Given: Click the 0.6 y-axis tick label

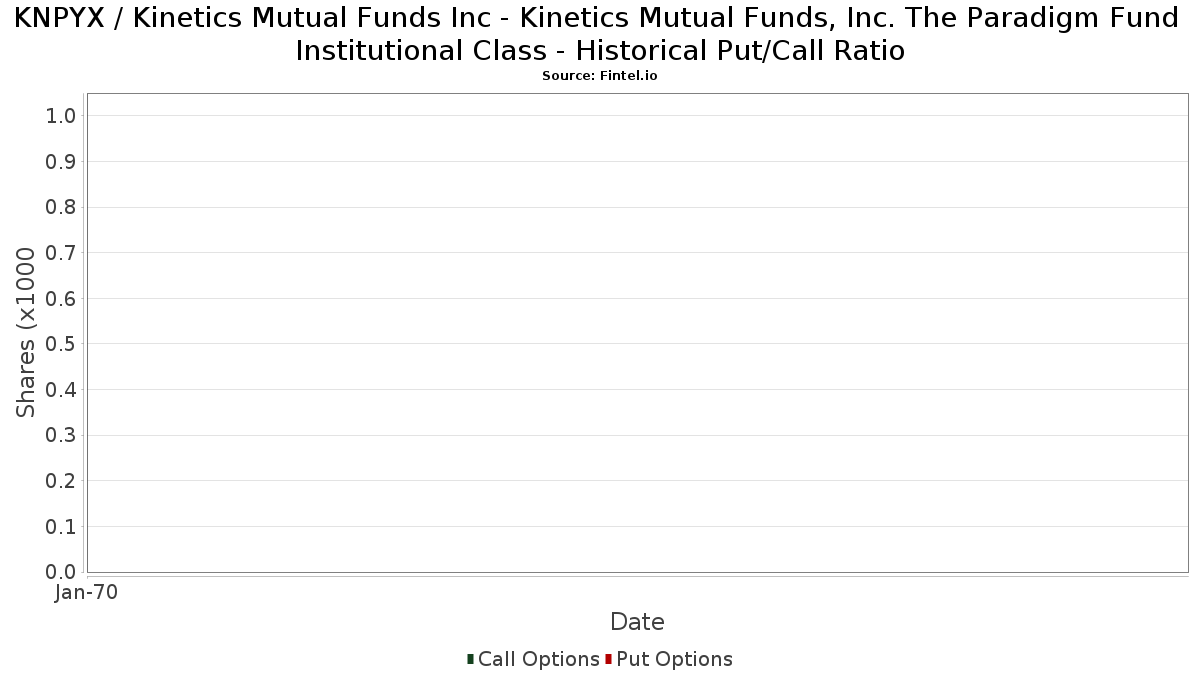Looking at the screenshot, I should click(x=61, y=299).
